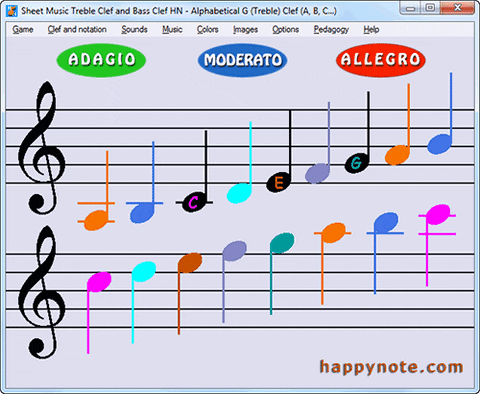Open the Clef and notation menu

pyautogui.click(x=77, y=30)
